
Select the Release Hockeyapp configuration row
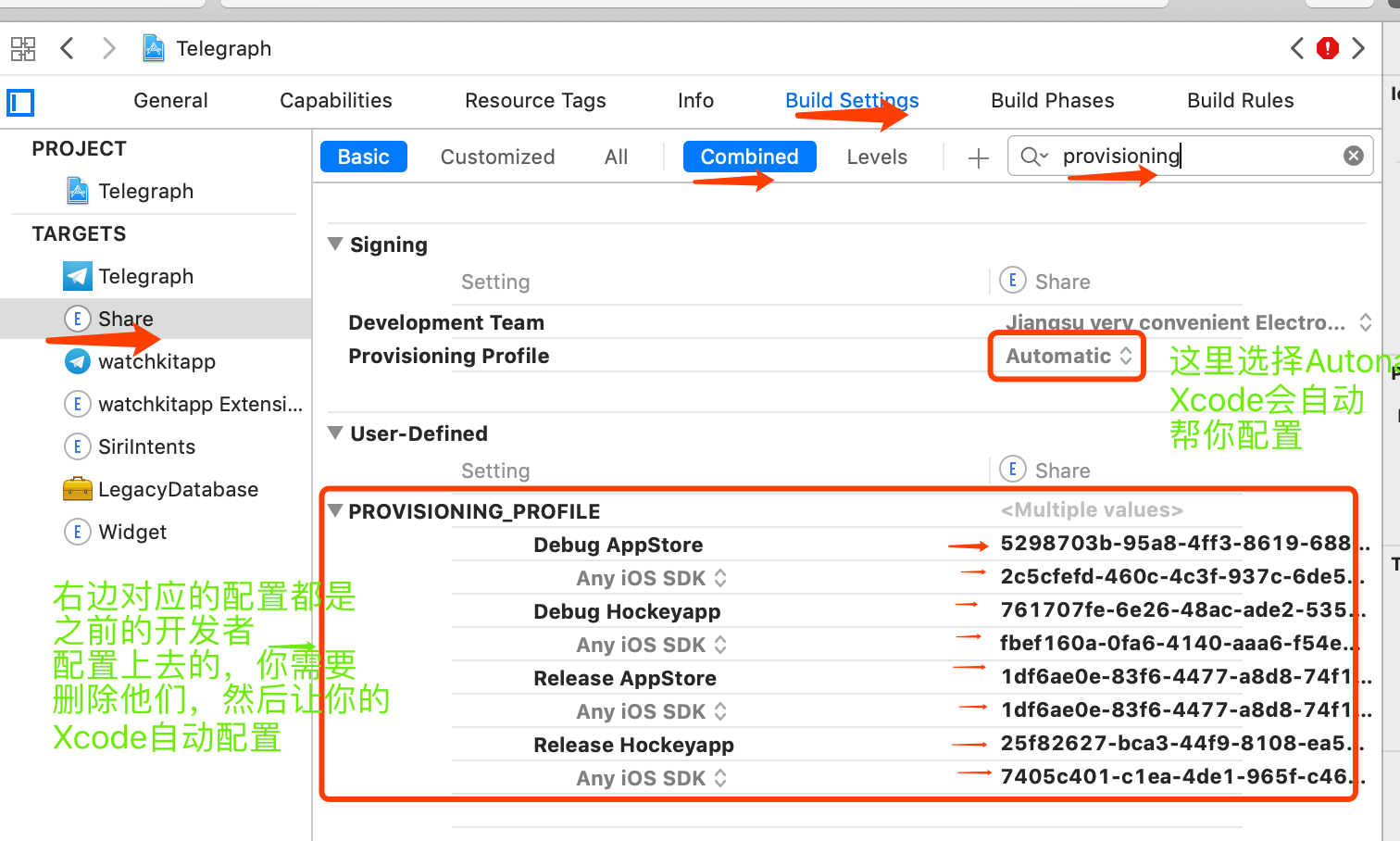point(633,745)
